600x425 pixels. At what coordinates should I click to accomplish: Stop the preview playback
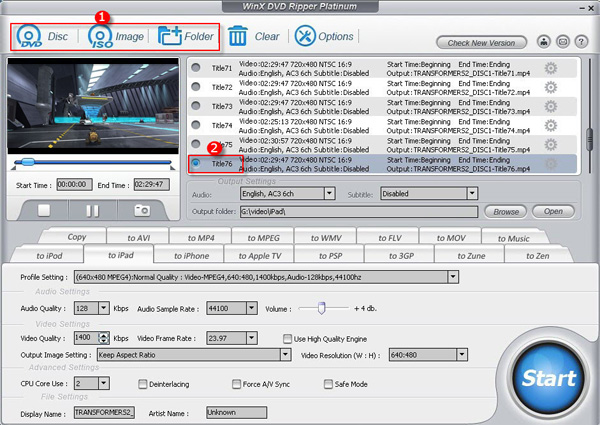[44, 210]
